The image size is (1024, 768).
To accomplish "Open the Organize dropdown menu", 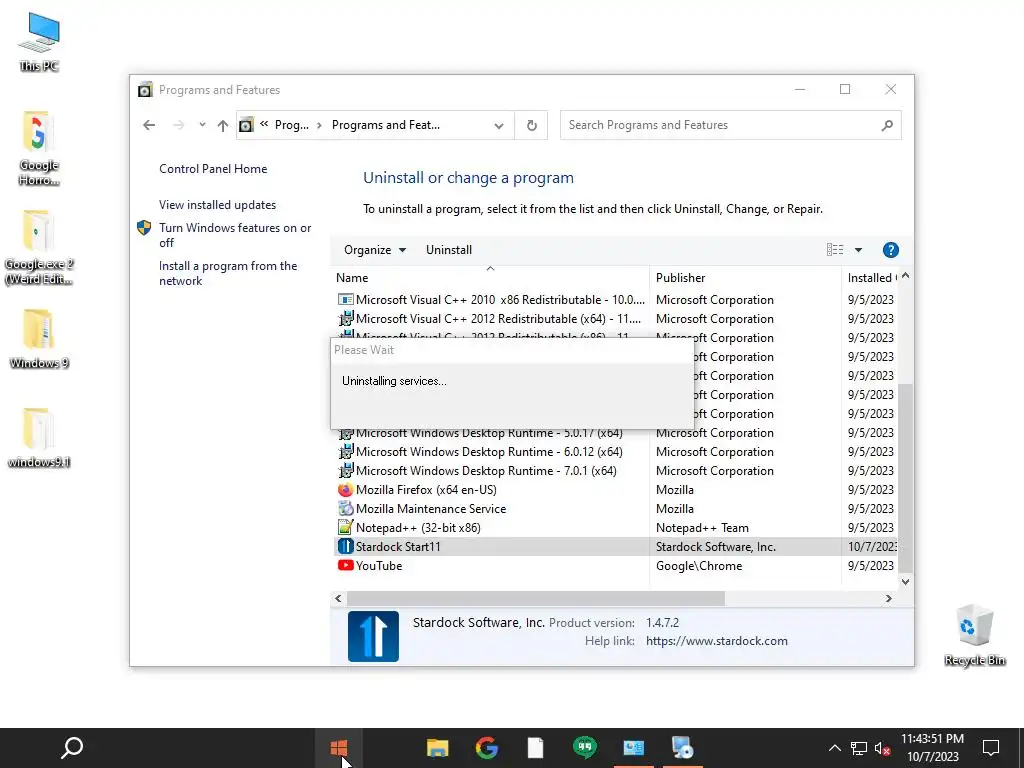I will click(x=375, y=250).
